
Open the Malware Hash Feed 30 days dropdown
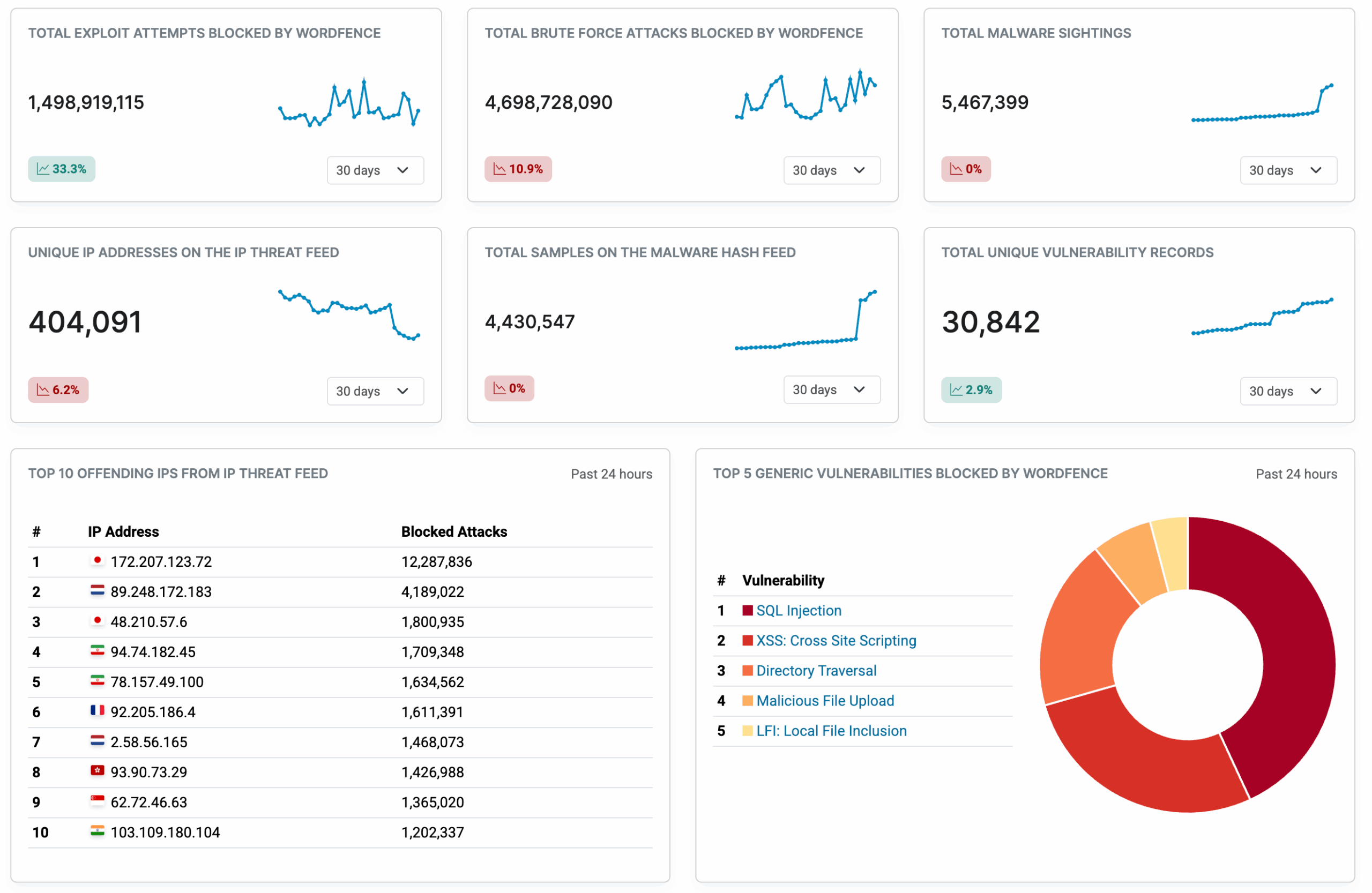click(x=832, y=389)
